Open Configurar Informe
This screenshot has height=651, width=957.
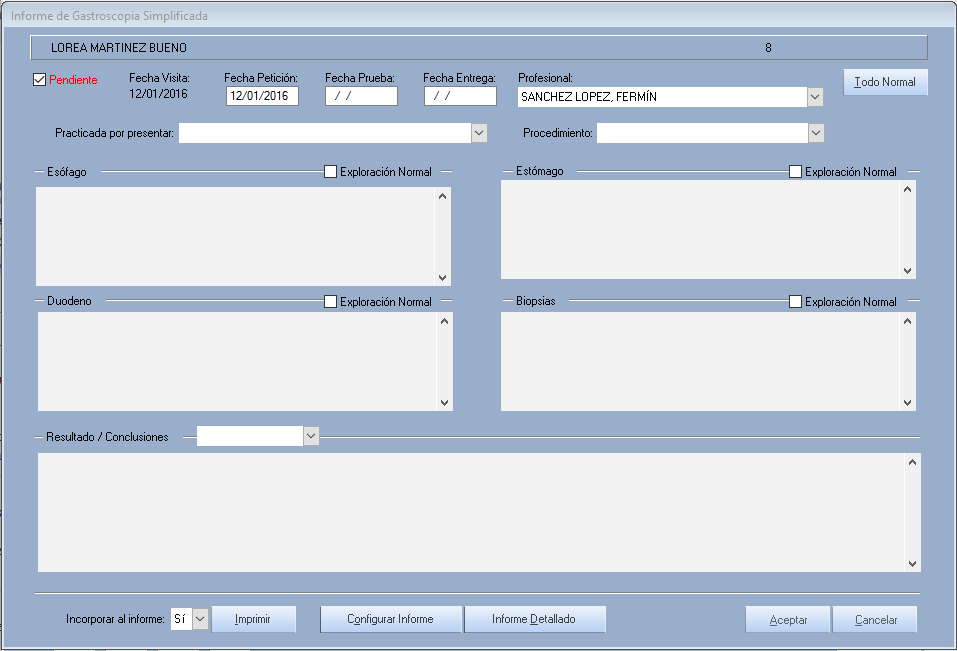click(x=390, y=619)
